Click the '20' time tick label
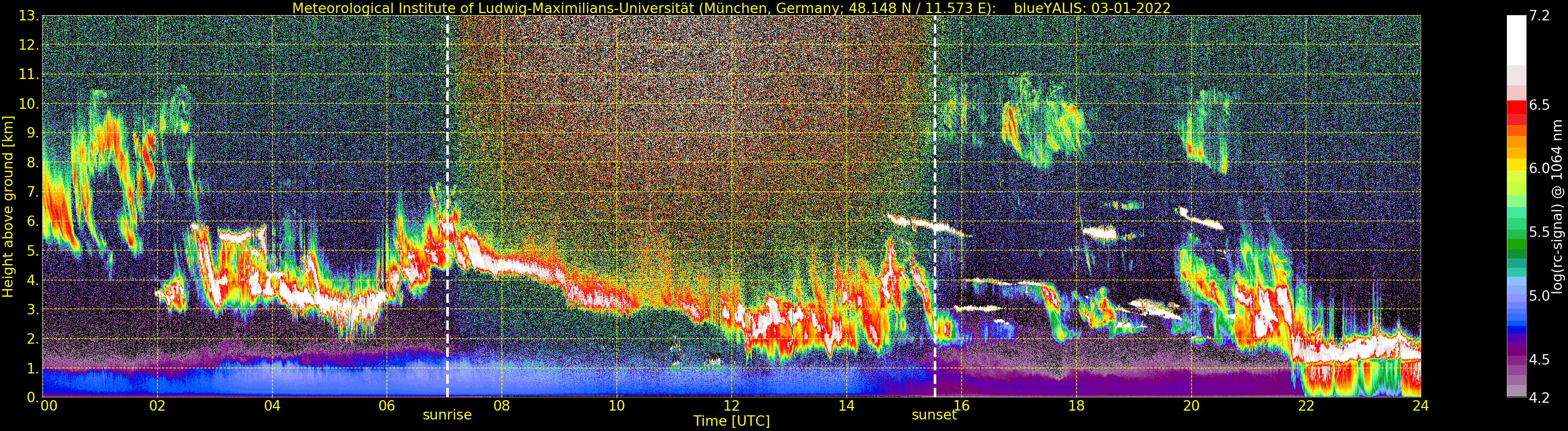The image size is (1568, 431). [x=1191, y=406]
